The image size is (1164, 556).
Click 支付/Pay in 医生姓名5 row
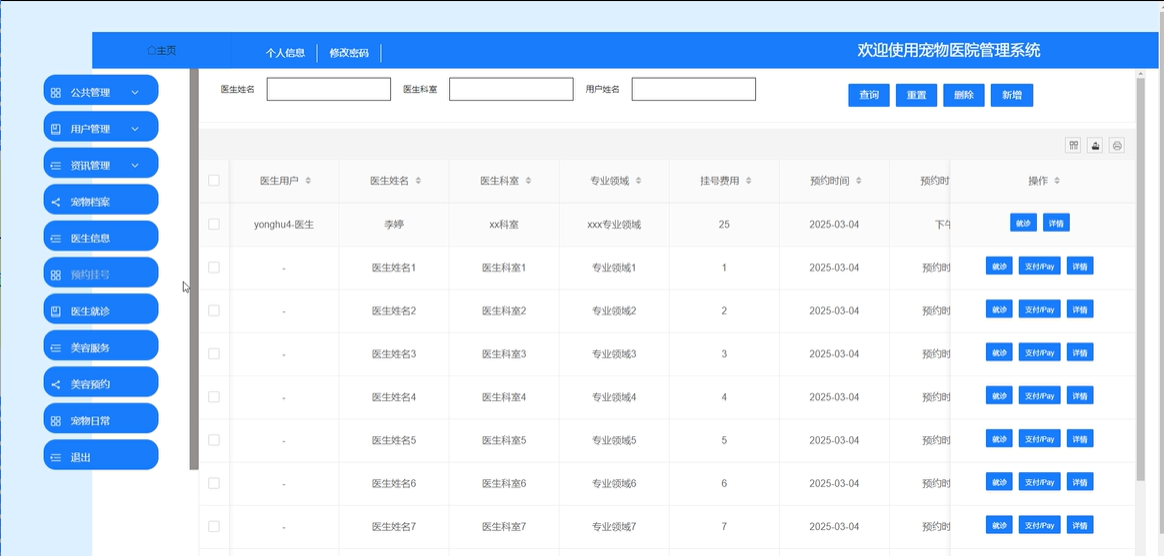point(1039,439)
